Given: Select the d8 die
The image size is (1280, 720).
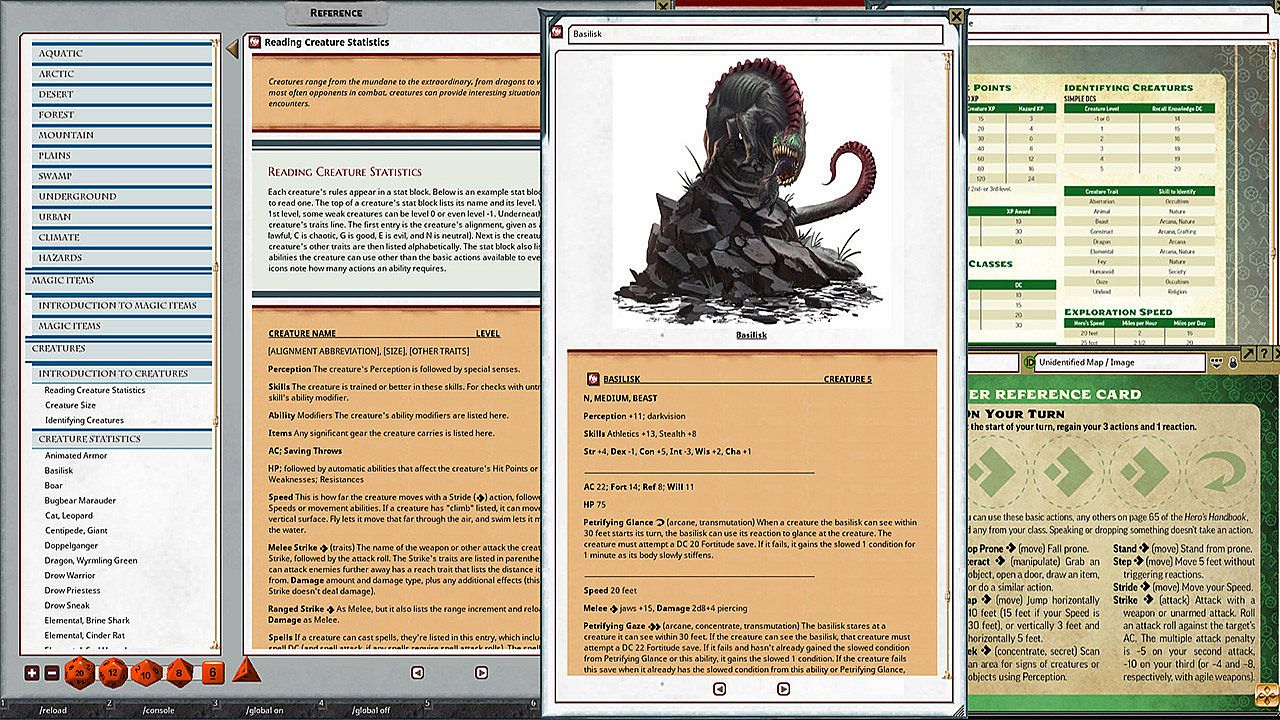Looking at the screenshot, I should point(179,673).
